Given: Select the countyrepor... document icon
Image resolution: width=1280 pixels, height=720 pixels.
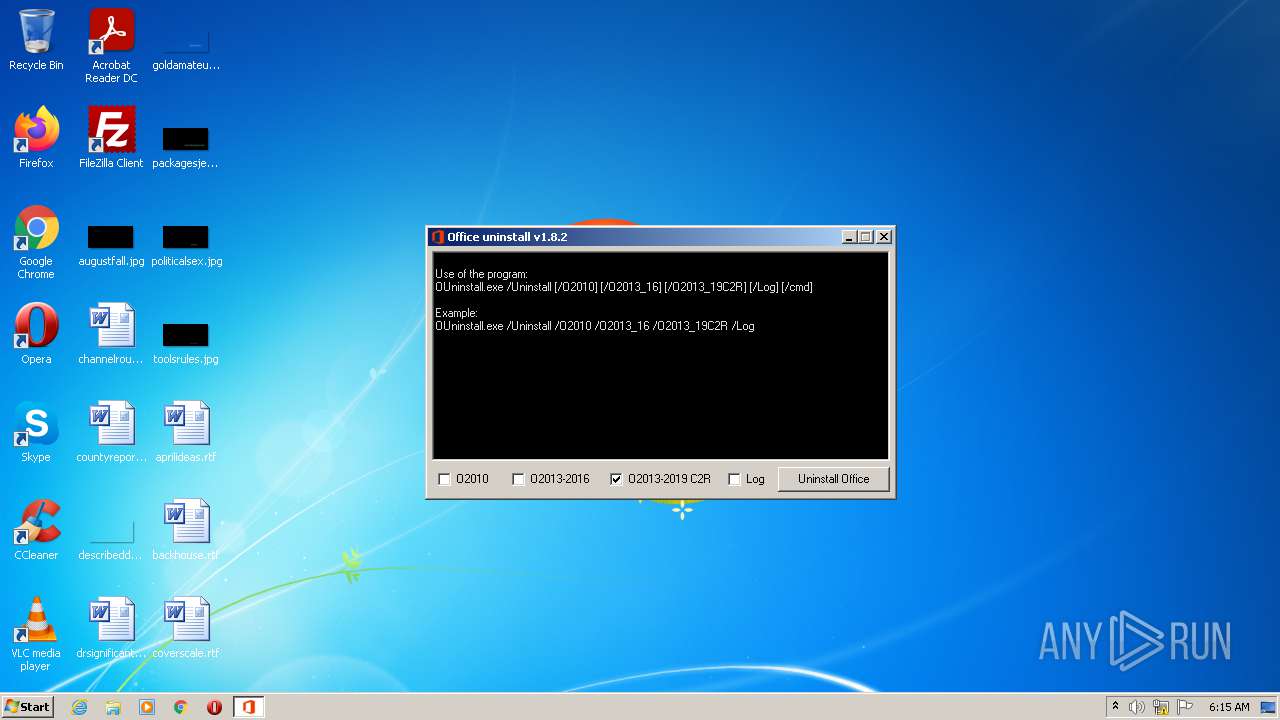Looking at the screenshot, I should [111, 432].
